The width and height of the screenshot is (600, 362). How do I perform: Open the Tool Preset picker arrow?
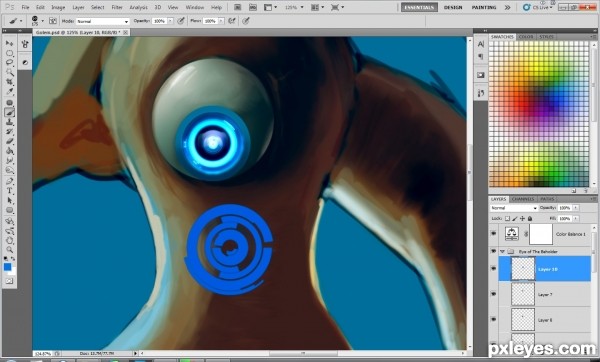click(x=21, y=21)
